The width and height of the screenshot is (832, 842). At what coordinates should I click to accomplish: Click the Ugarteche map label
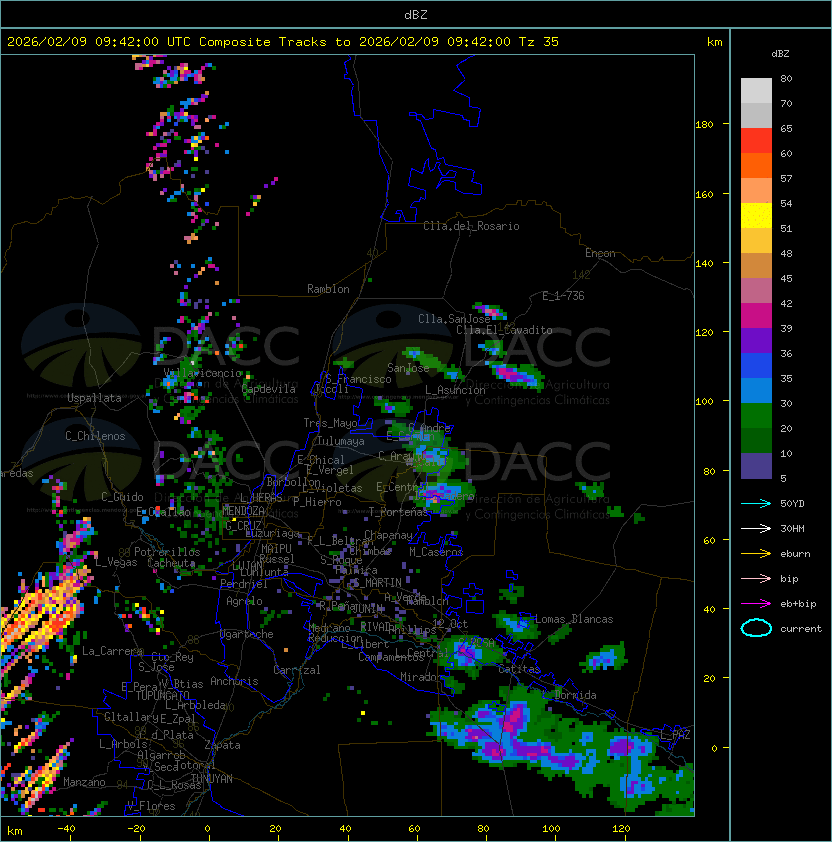click(x=246, y=634)
